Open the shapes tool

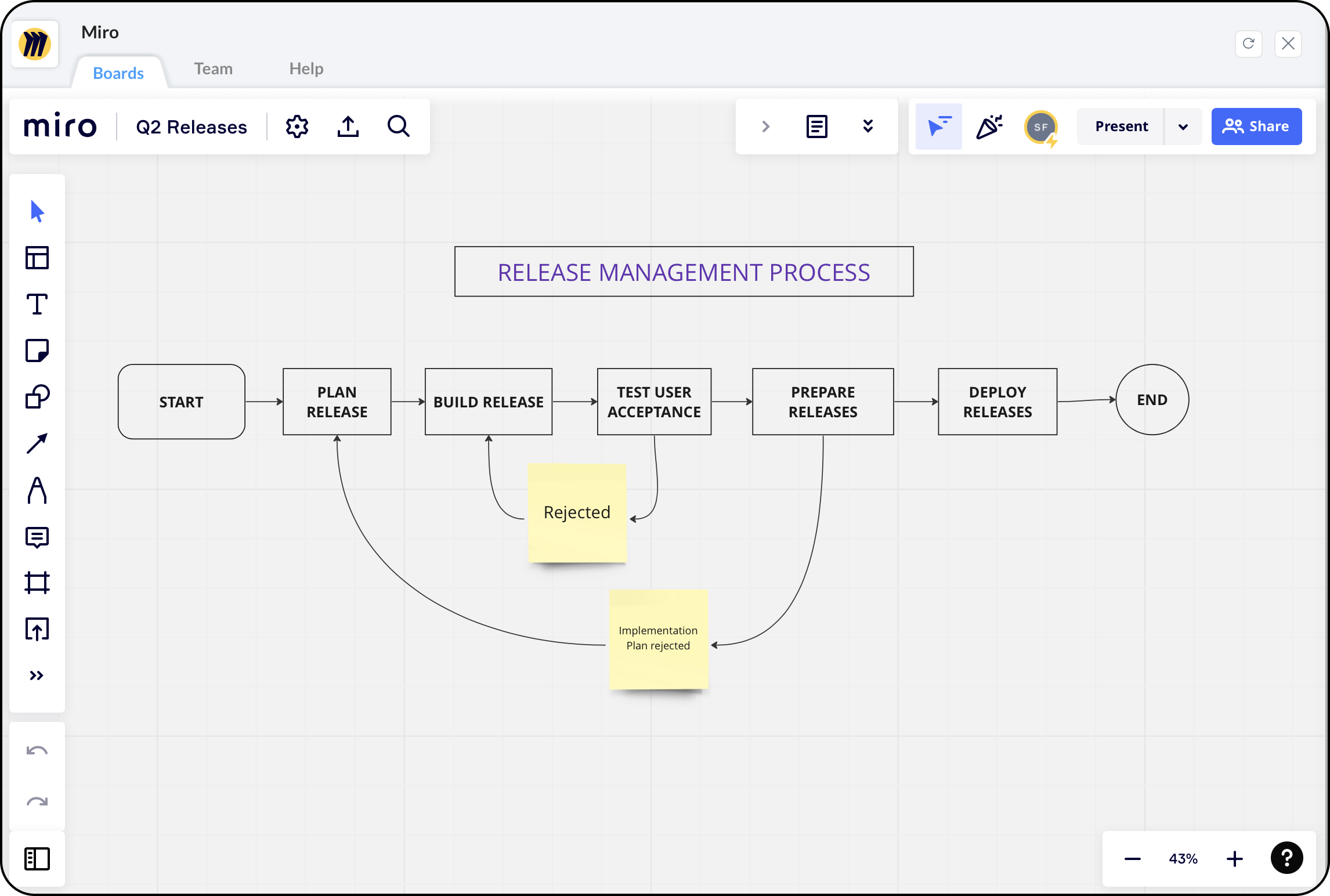point(37,397)
